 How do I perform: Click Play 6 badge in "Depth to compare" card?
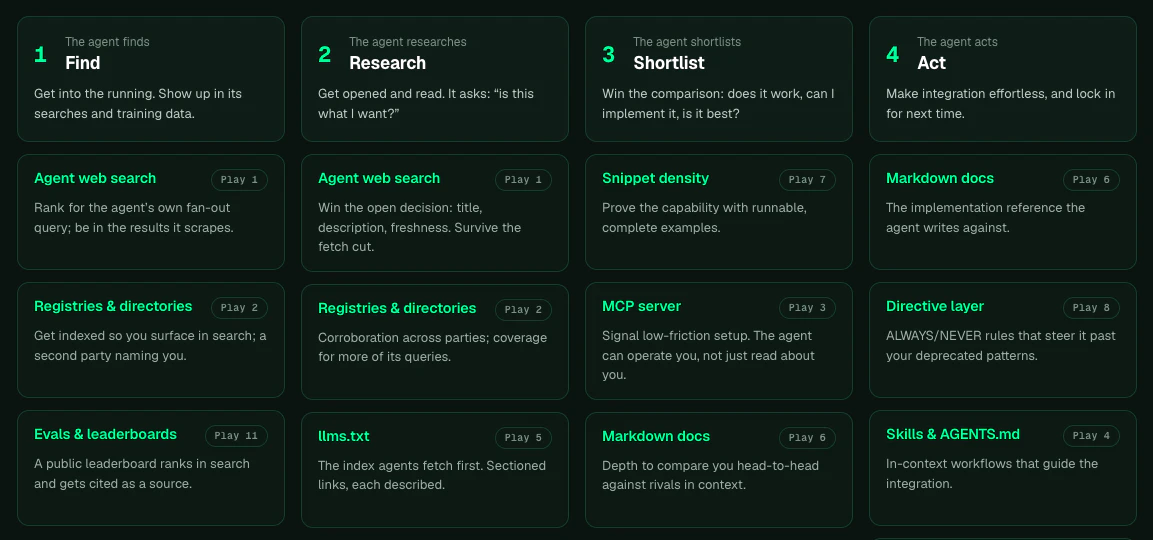click(x=807, y=438)
